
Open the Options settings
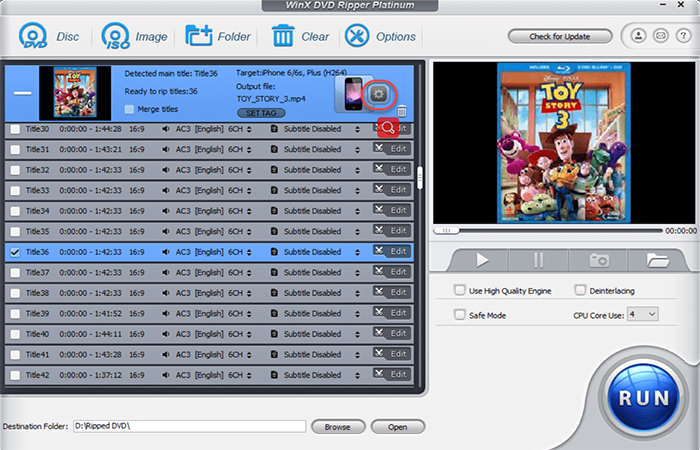click(x=380, y=36)
